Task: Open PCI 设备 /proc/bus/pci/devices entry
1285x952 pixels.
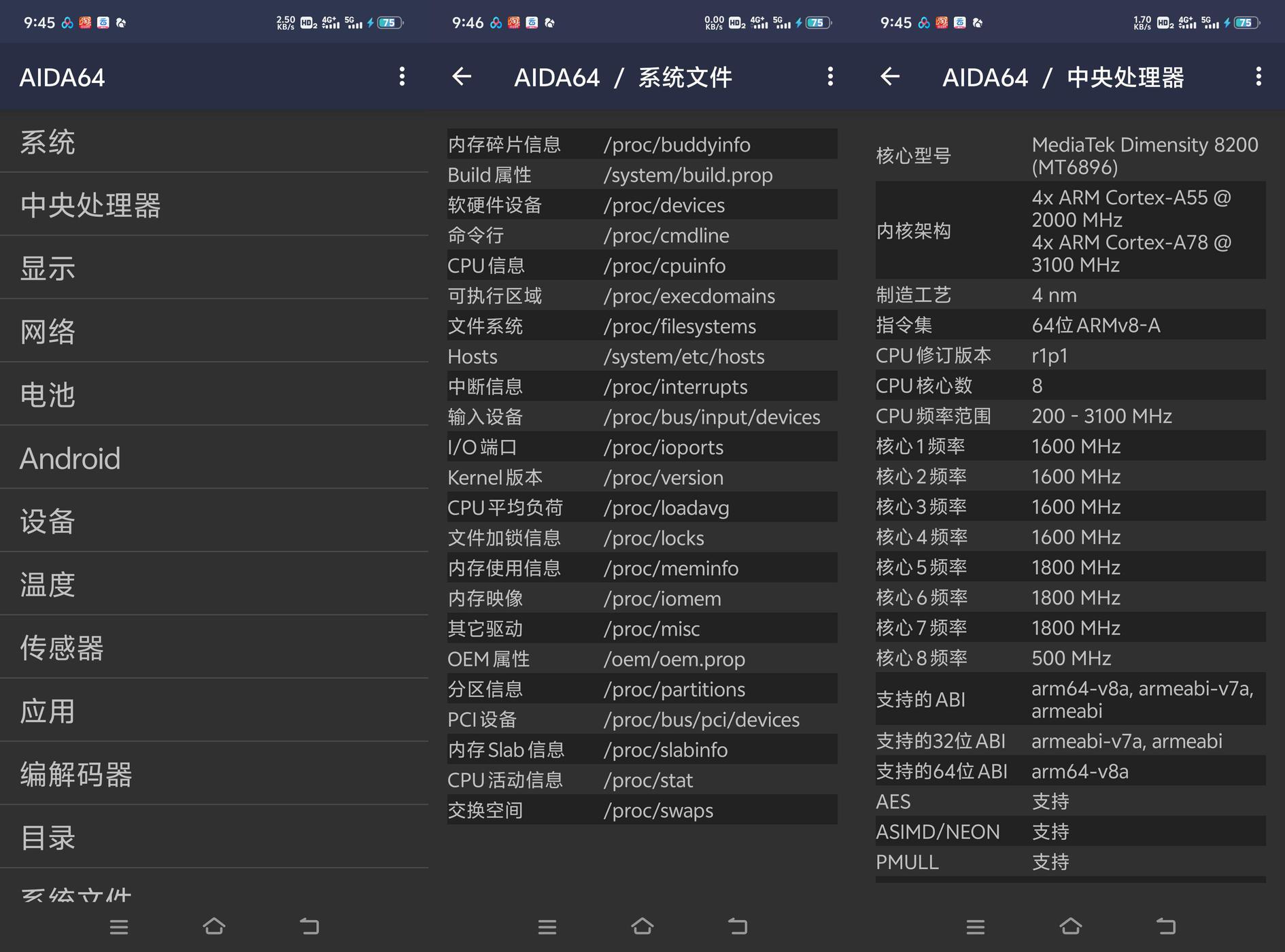Action: (x=642, y=719)
